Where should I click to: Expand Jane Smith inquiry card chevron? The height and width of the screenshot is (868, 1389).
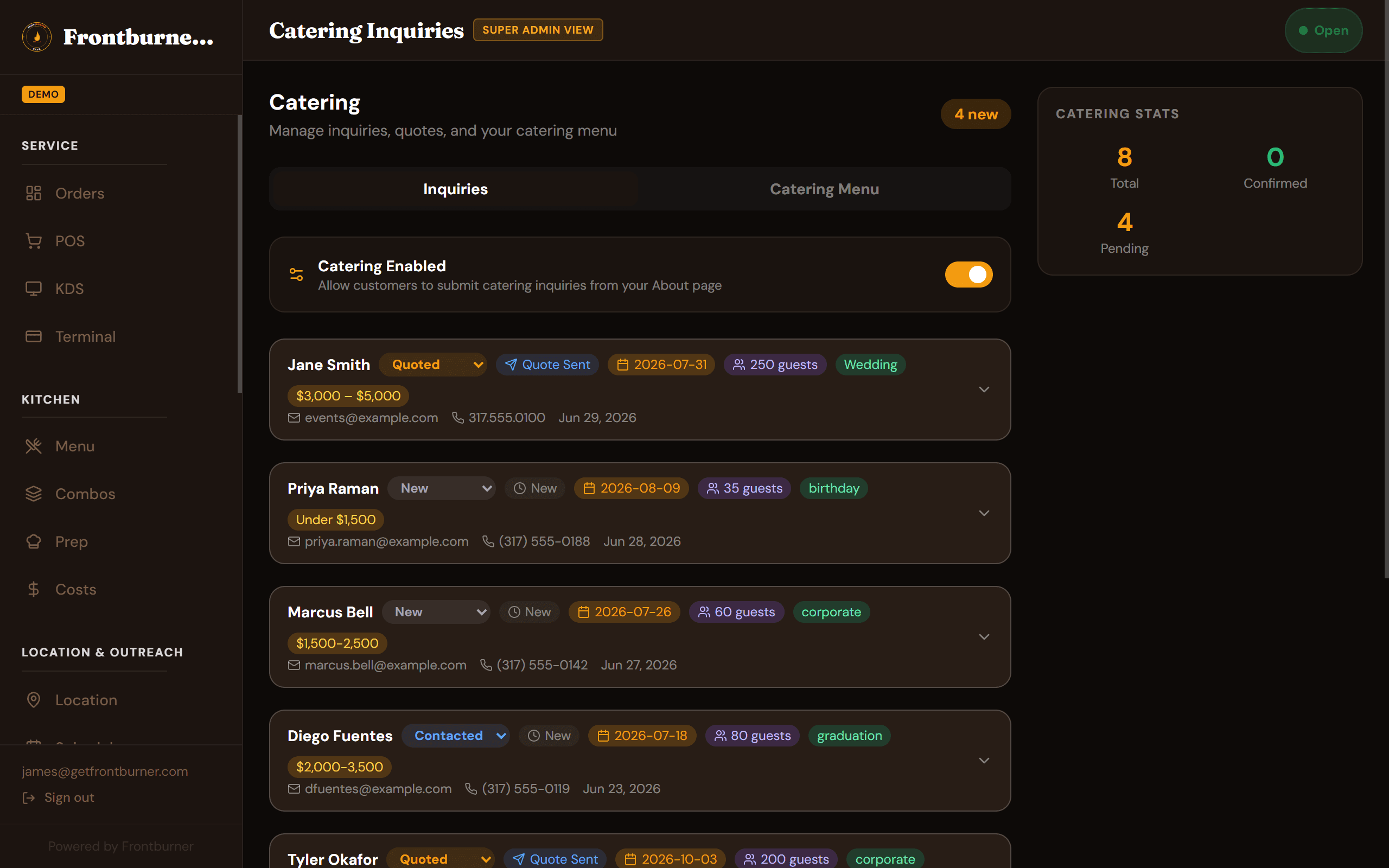pyautogui.click(x=984, y=390)
